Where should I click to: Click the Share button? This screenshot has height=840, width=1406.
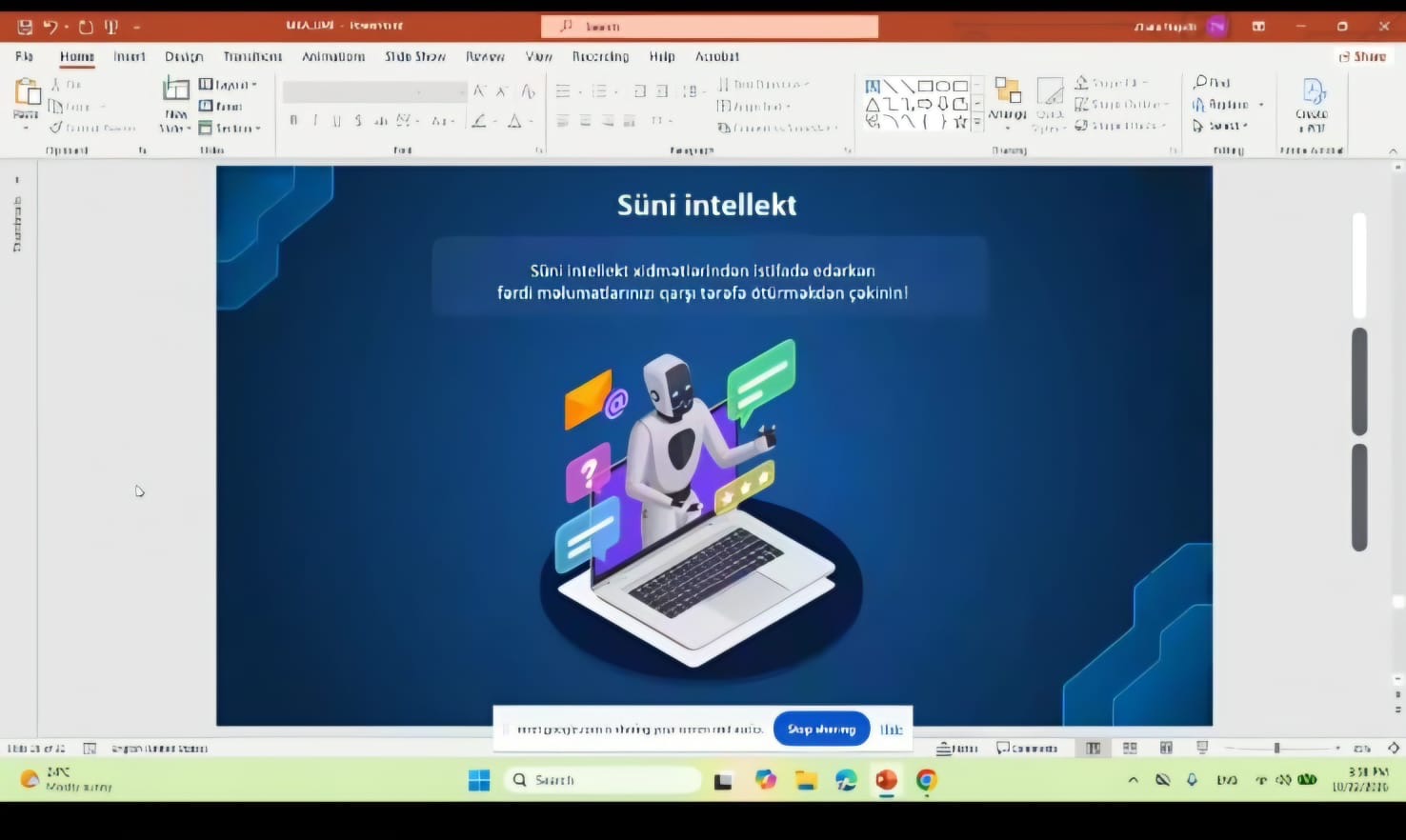1362,56
